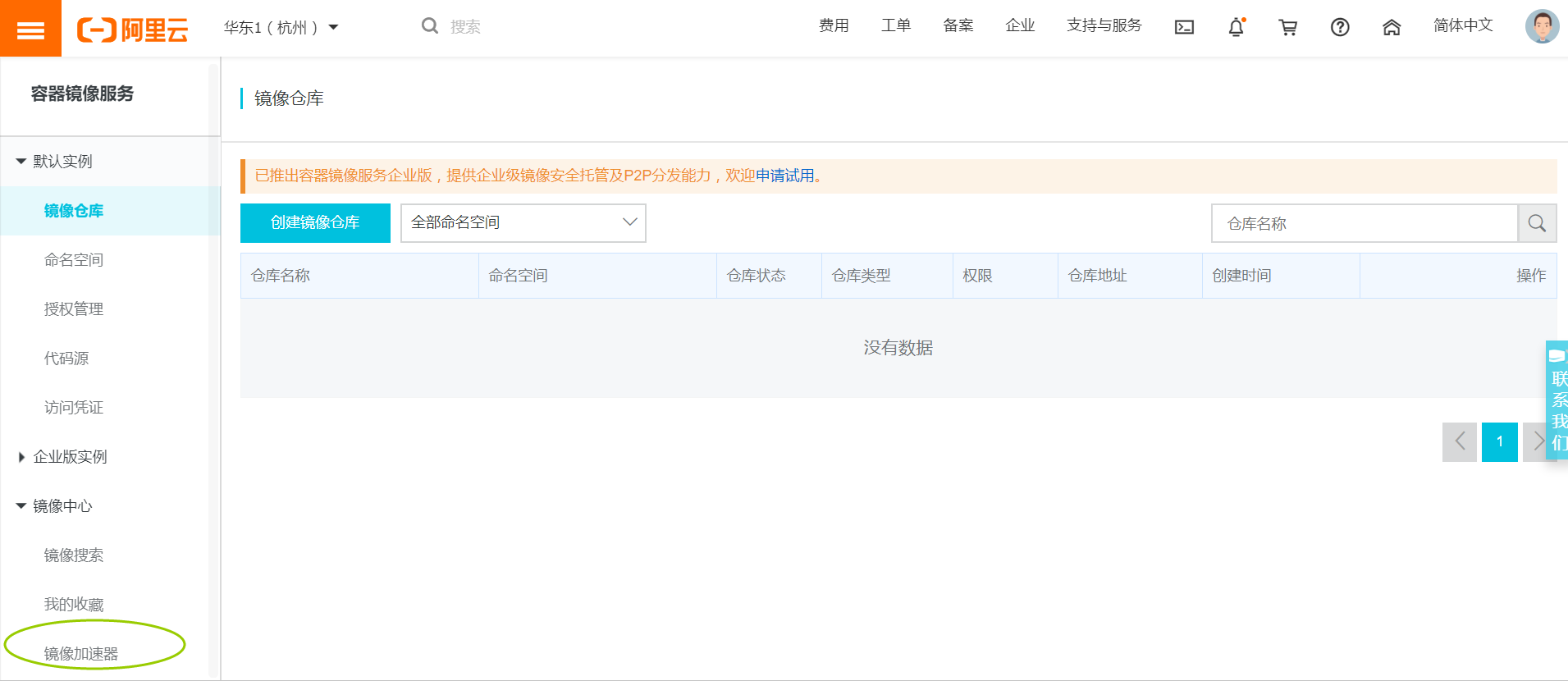The width and height of the screenshot is (1568, 681).
Task: Open 镜像加速器 in the sidebar
Action: (81, 653)
